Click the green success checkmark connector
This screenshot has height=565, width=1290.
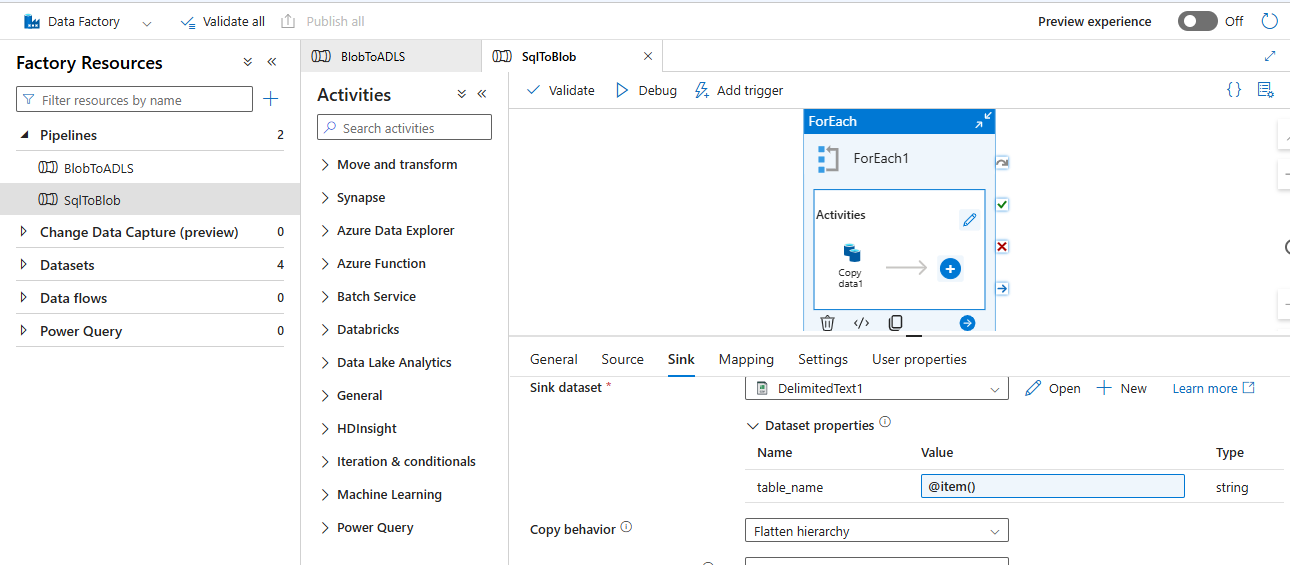(x=1002, y=204)
